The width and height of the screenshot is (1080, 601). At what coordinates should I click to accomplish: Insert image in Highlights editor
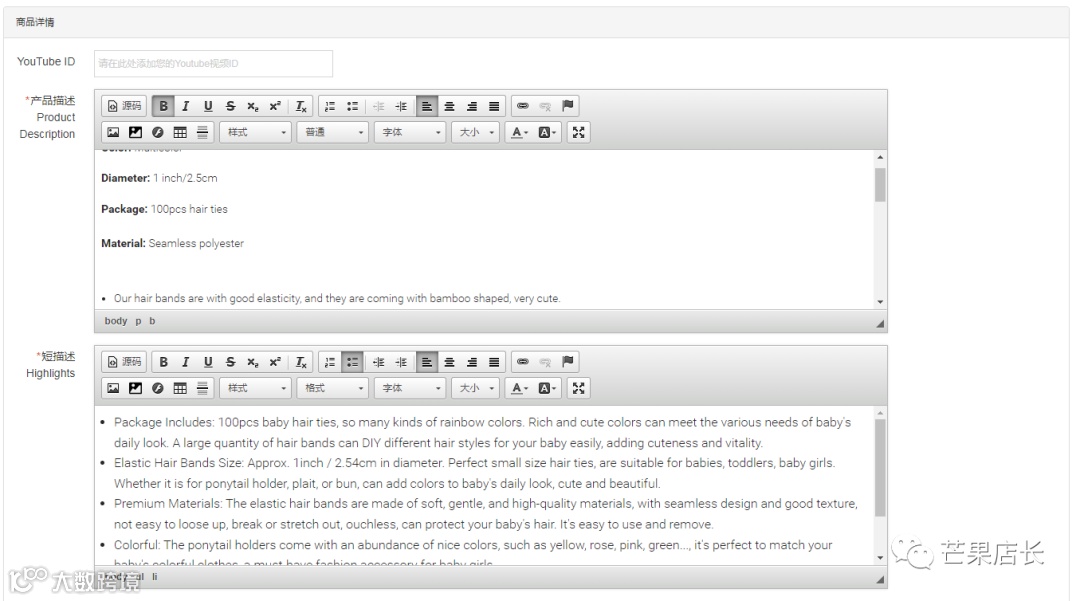(x=113, y=388)
